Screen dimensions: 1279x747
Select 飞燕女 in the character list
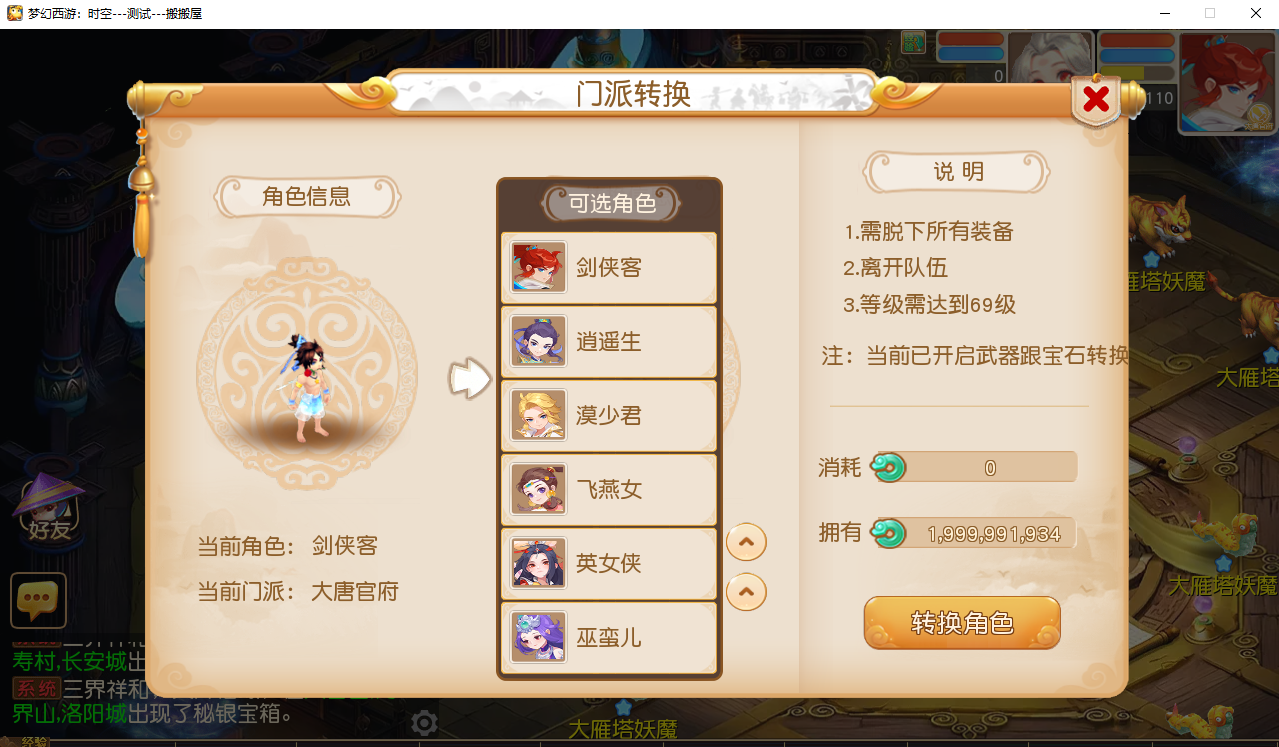coord(609,490)
